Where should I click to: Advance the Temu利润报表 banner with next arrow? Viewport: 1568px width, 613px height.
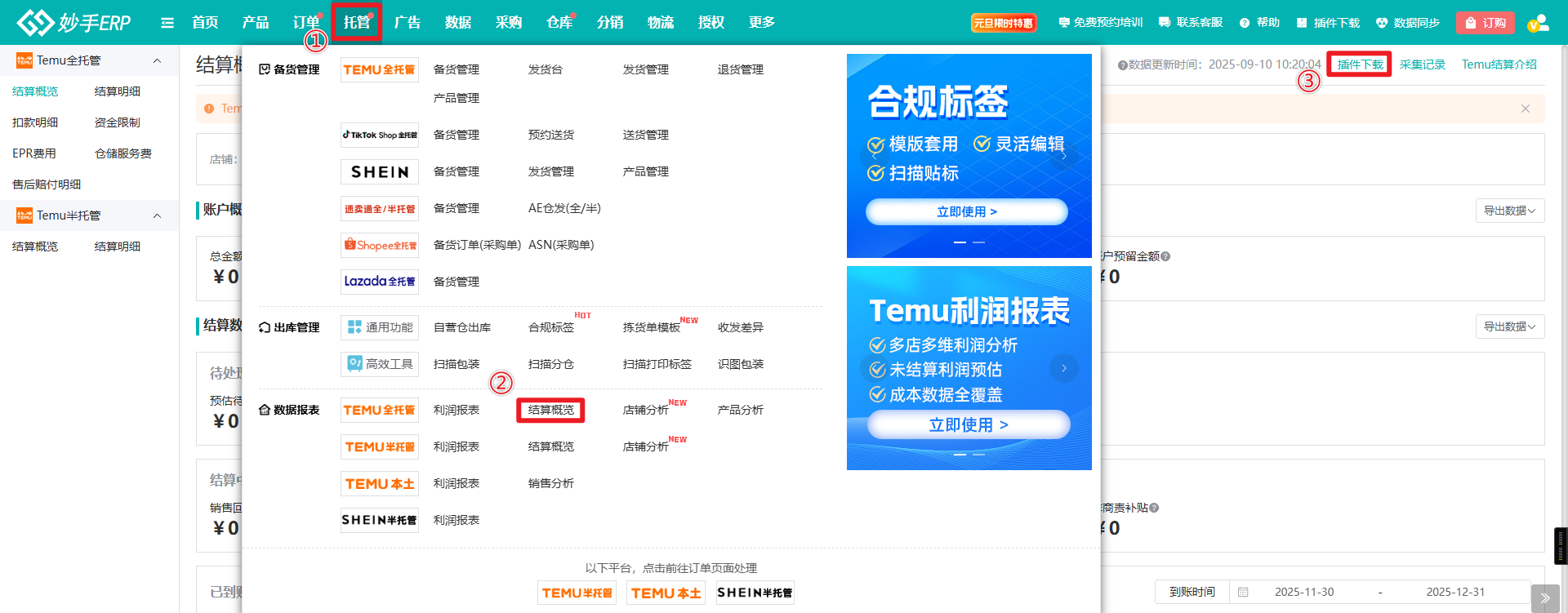pyautogui.click(x=1063, y=368)
